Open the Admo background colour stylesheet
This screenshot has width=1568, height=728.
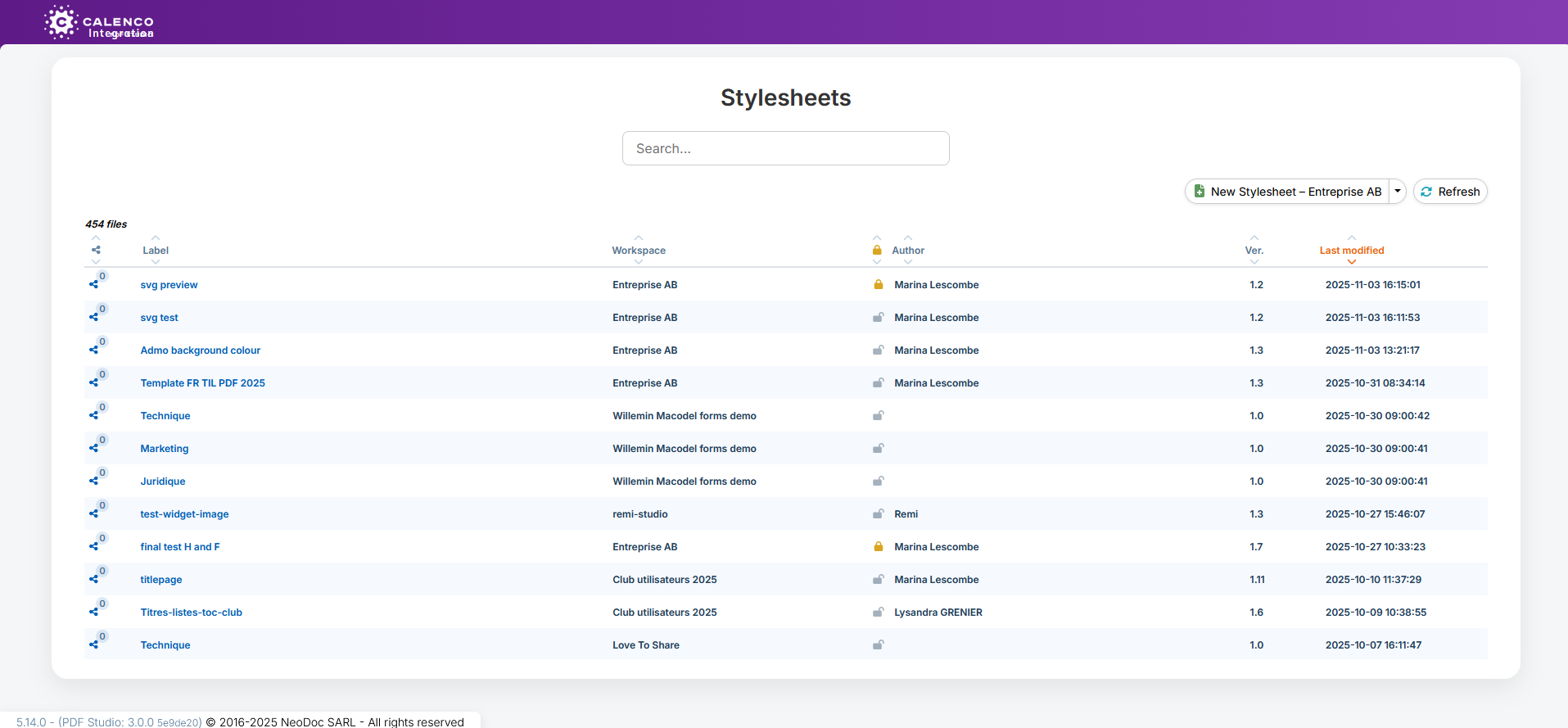click(201, 350)
